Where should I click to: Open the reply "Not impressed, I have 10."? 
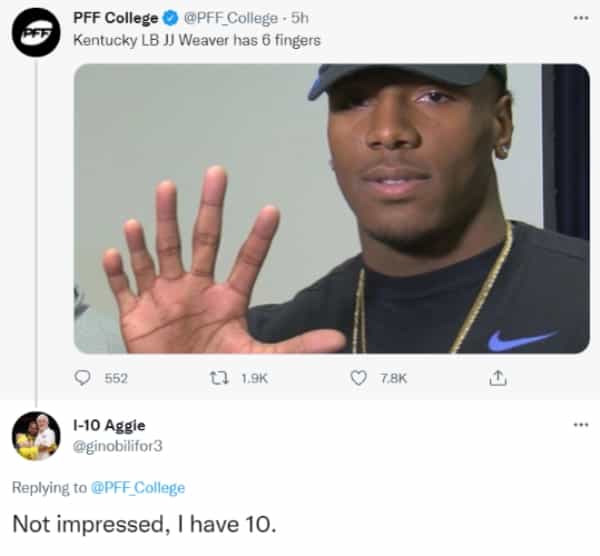[141, 523]
